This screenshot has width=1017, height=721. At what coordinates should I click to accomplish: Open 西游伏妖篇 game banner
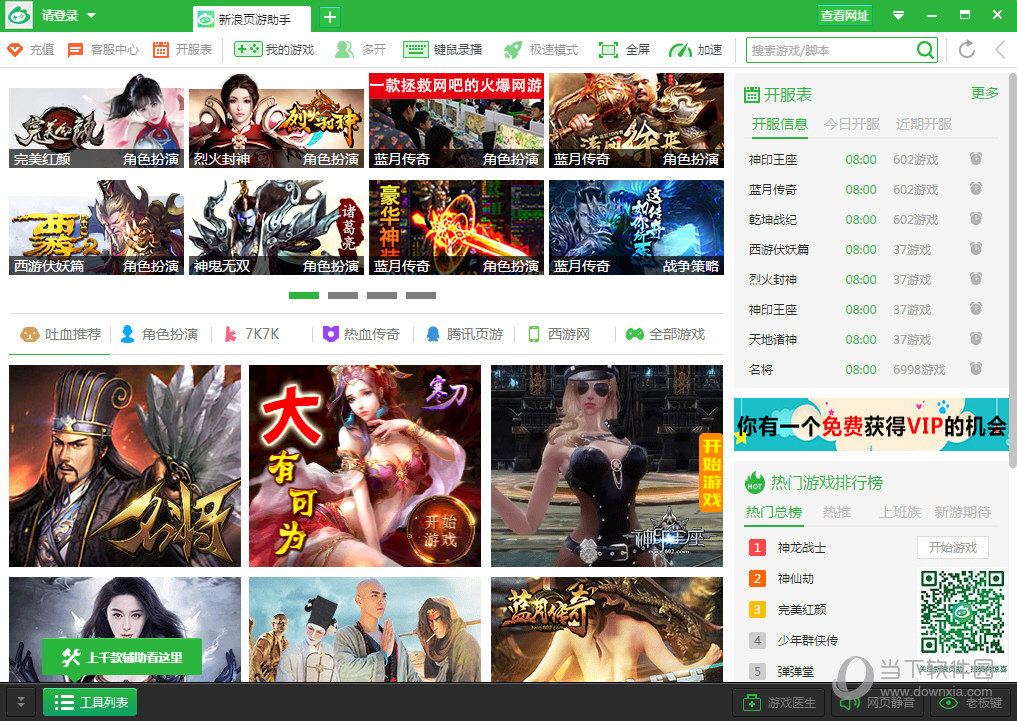(x=96, y=228)
